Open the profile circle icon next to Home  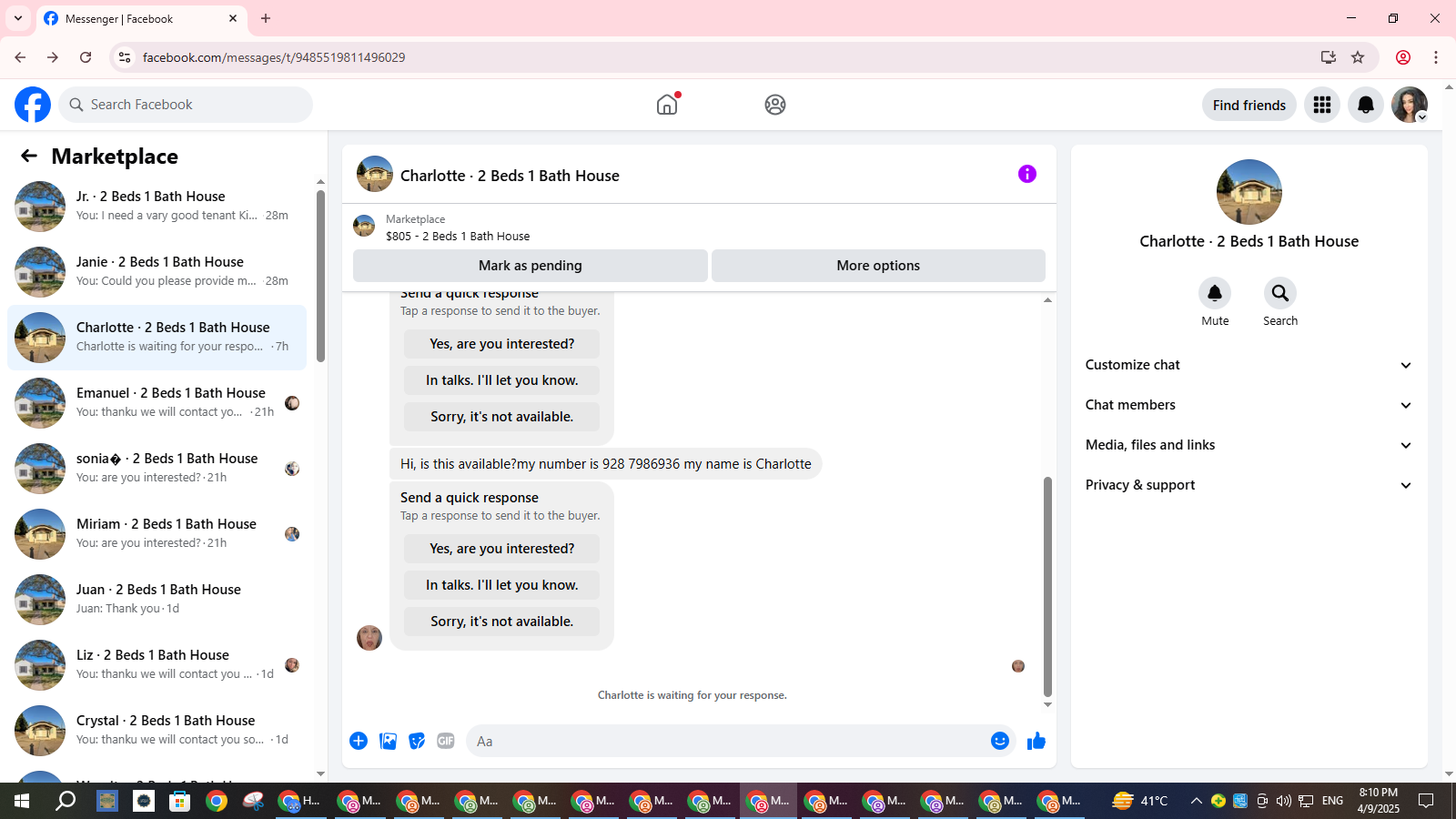click(x=775, y=105)
